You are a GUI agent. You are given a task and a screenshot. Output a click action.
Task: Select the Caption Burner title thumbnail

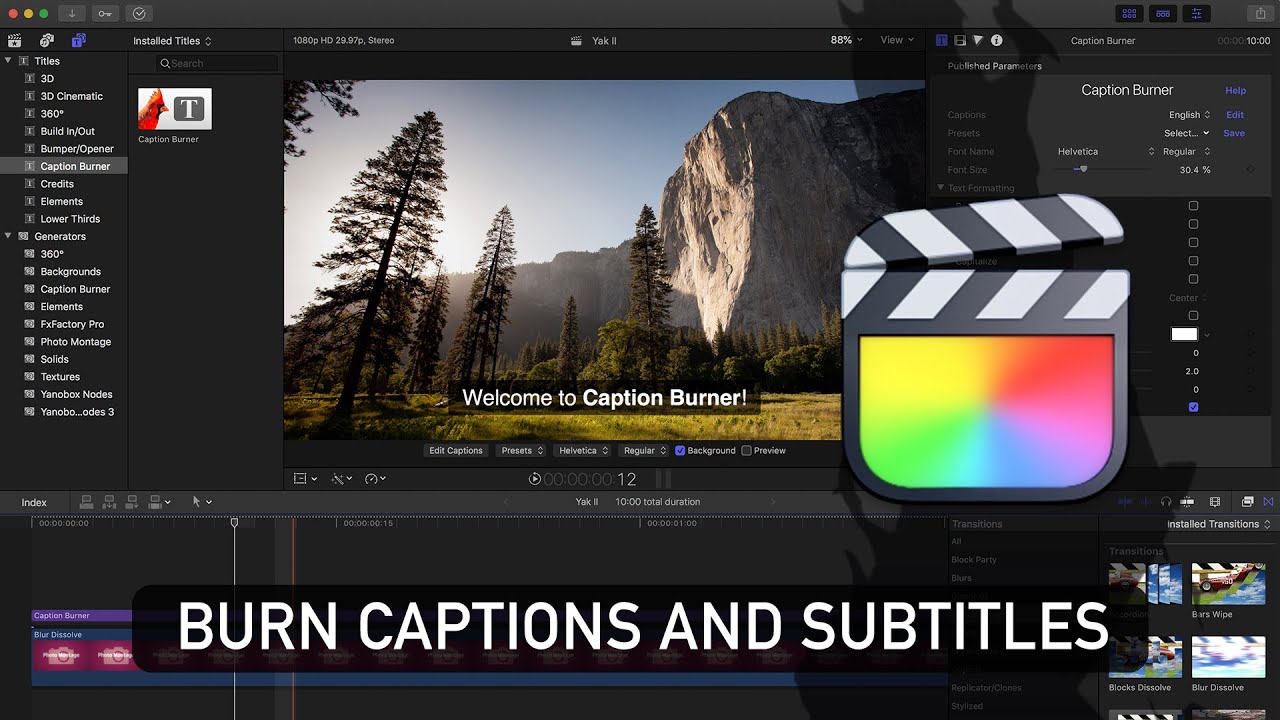click(x=175, y=109)
